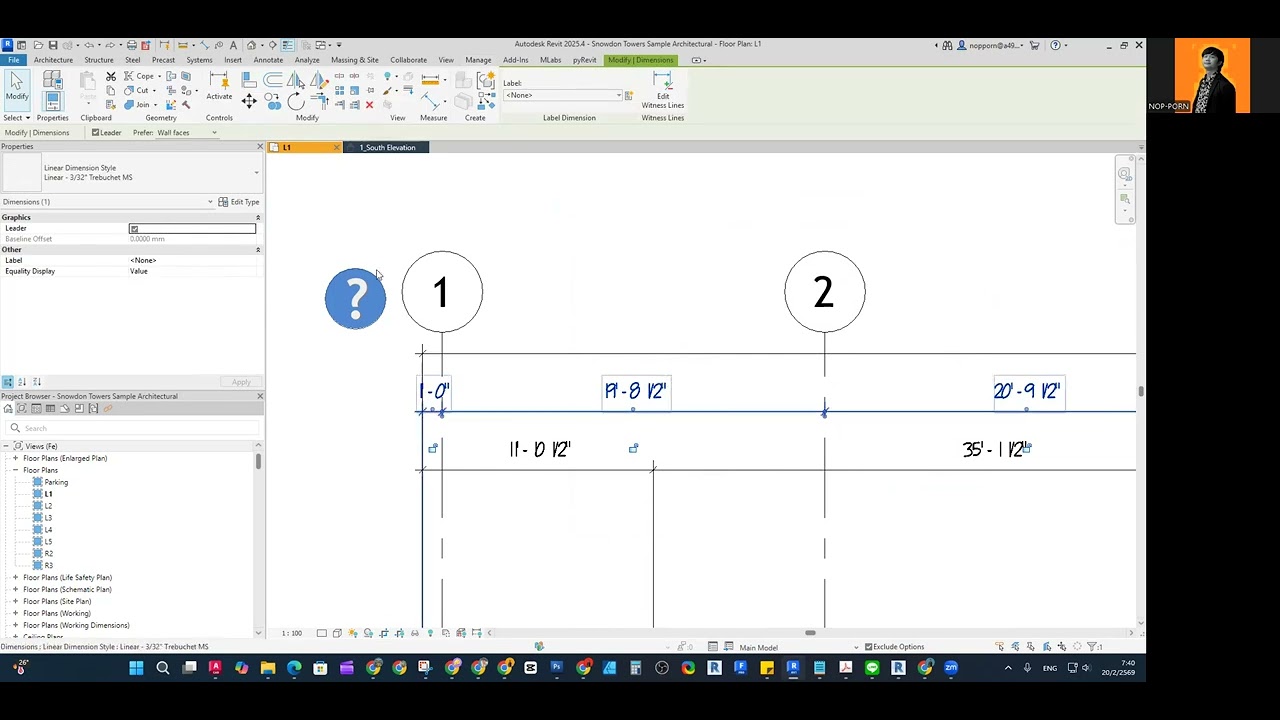This screenshot has width=1280, height=720.
Task: Toggle the Leader checkbox in options bar
Action: pos(96,133)
